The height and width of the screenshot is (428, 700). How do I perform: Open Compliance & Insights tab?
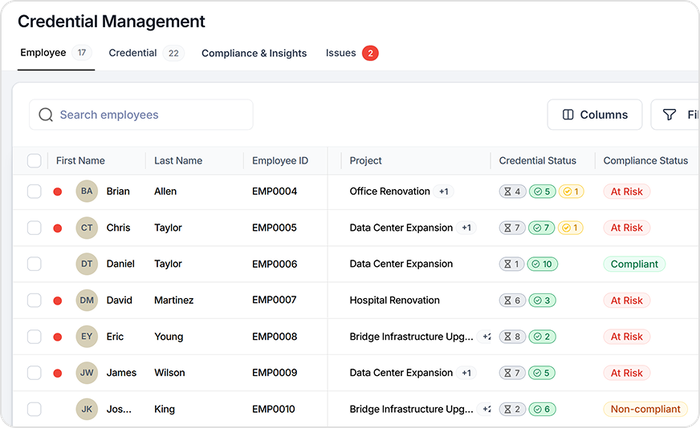(254, 53)
